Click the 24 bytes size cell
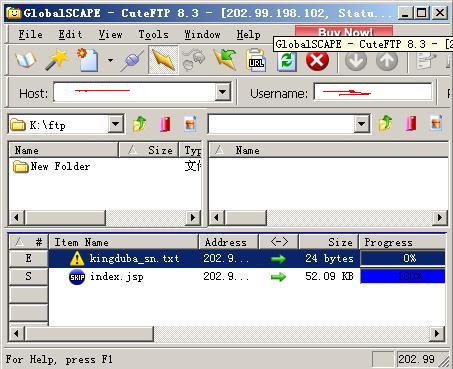The image size is (453, 369). (329, 258)
